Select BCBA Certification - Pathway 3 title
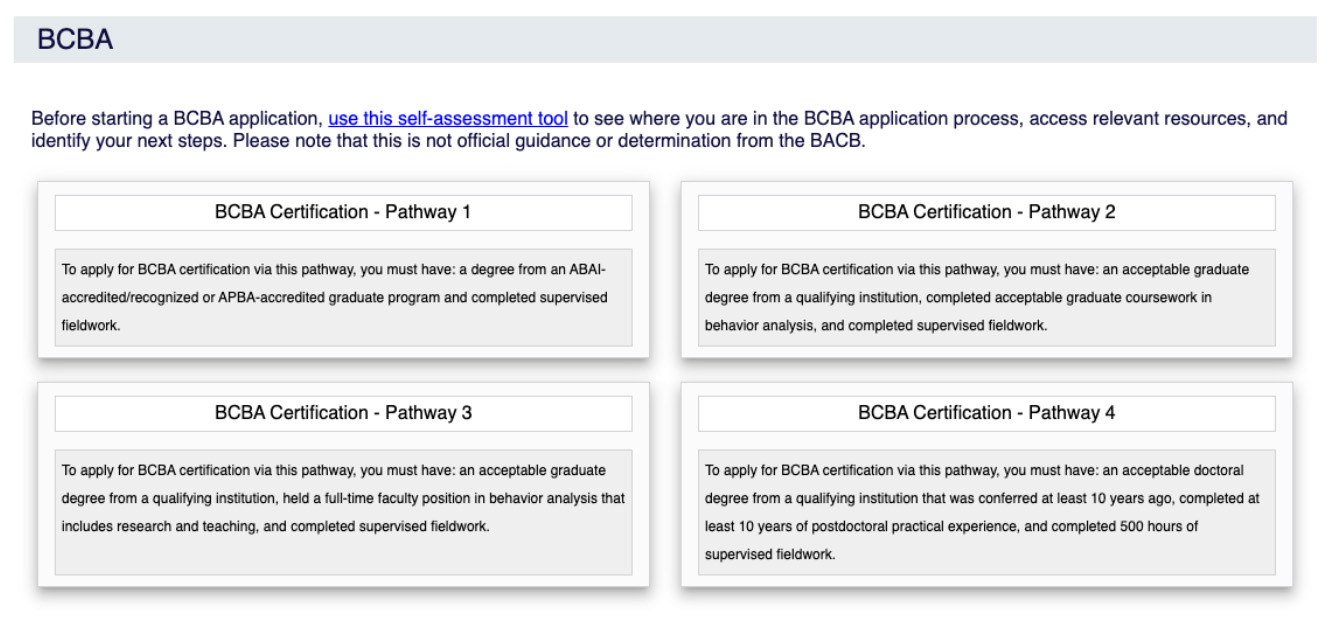 pyautogui.click(x=343, y=413)
